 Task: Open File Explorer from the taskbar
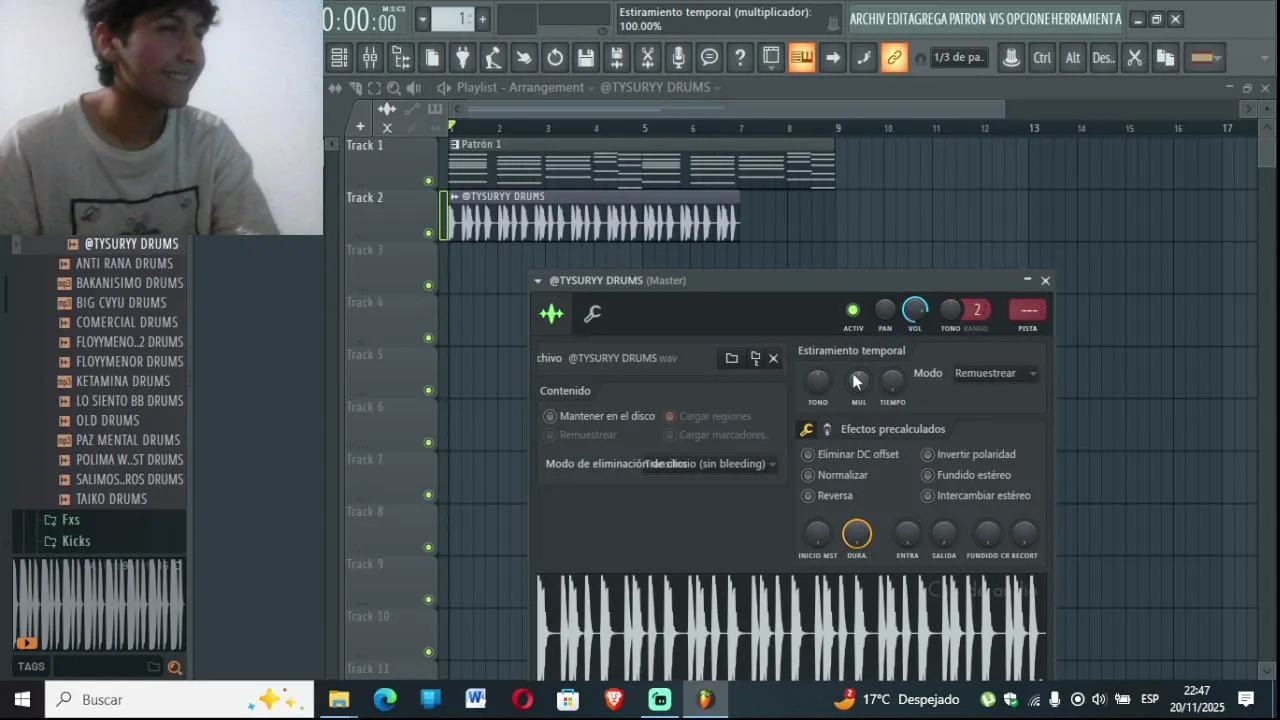(339, 700)
